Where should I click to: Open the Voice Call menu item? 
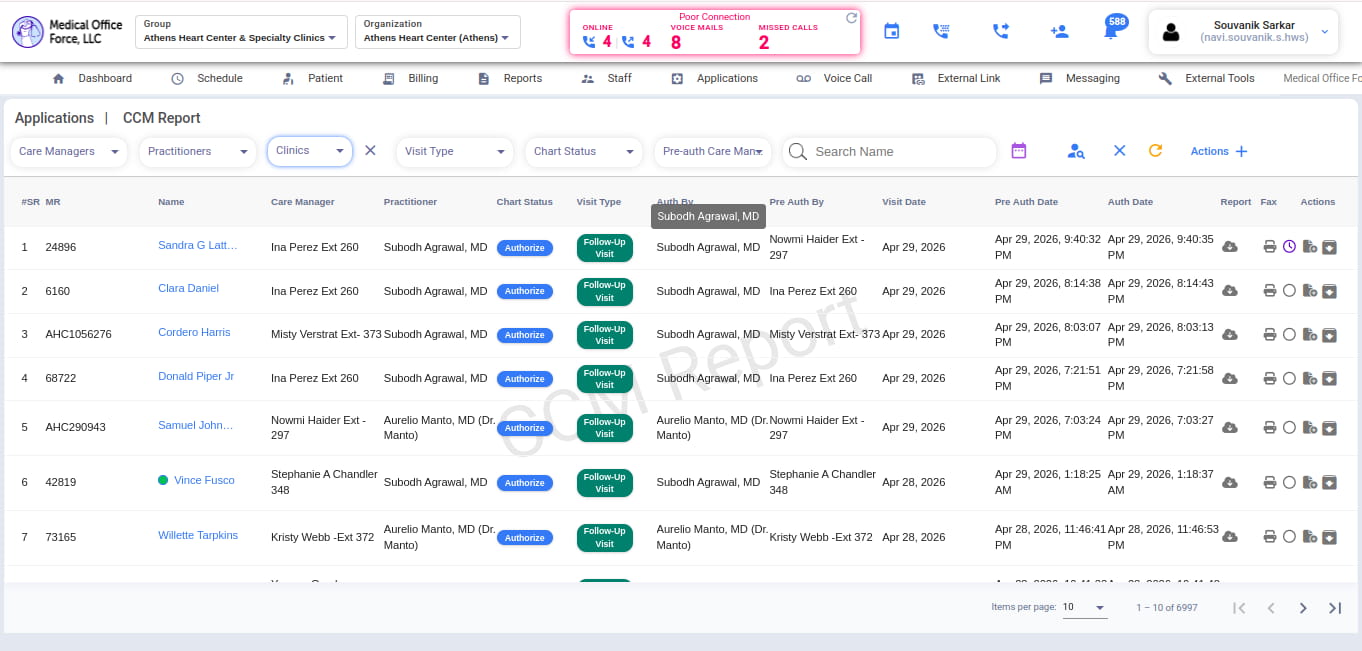tap(834, 78)
